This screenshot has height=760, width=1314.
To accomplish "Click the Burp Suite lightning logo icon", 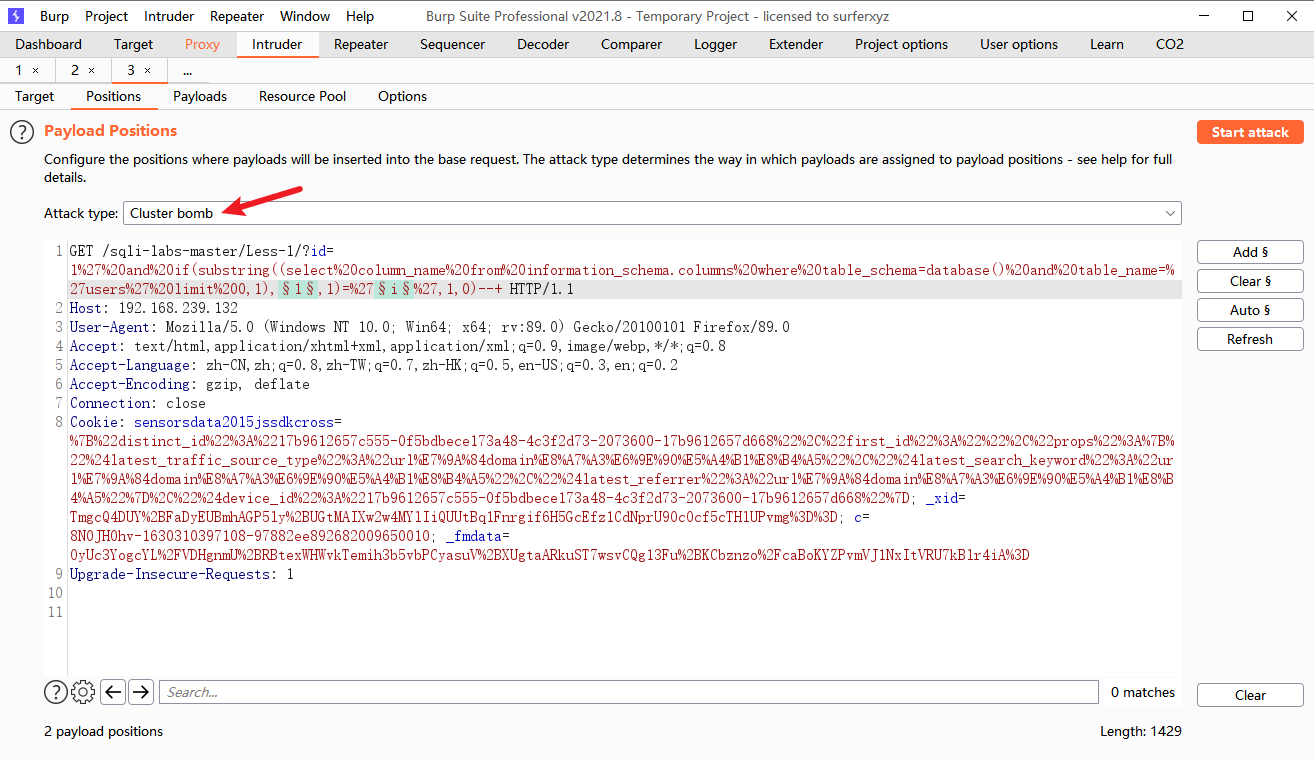I will pos(16,16).
